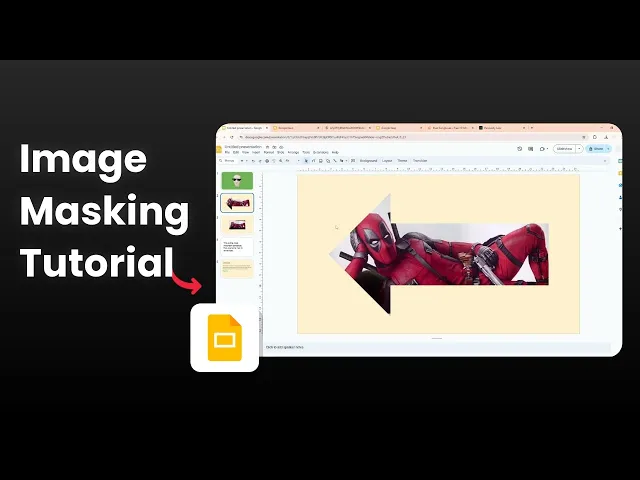Image resolution: width=640 pixels, height=480 pixels.
Task: Click the icon left of Background button
Action: 353,161
